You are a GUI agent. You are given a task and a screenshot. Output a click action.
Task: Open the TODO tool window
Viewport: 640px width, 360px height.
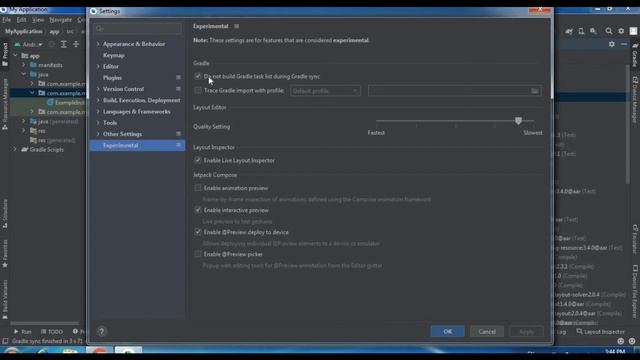point(52,331)
